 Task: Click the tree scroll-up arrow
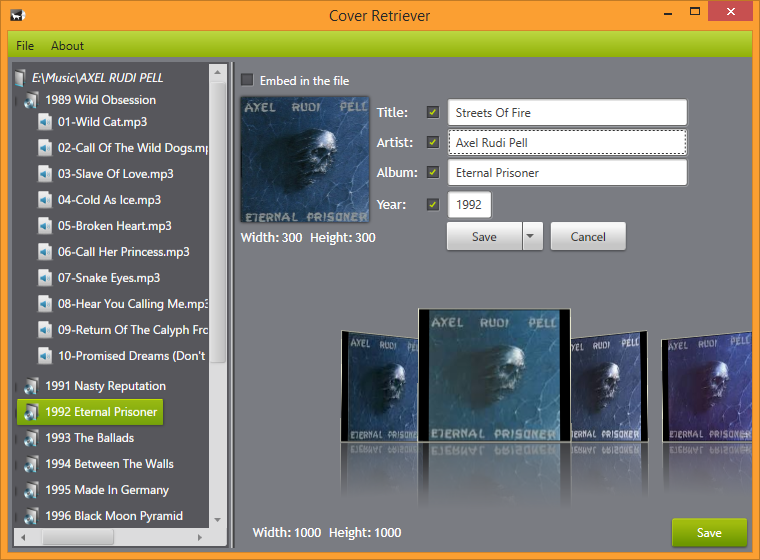(x=218, y=72)
